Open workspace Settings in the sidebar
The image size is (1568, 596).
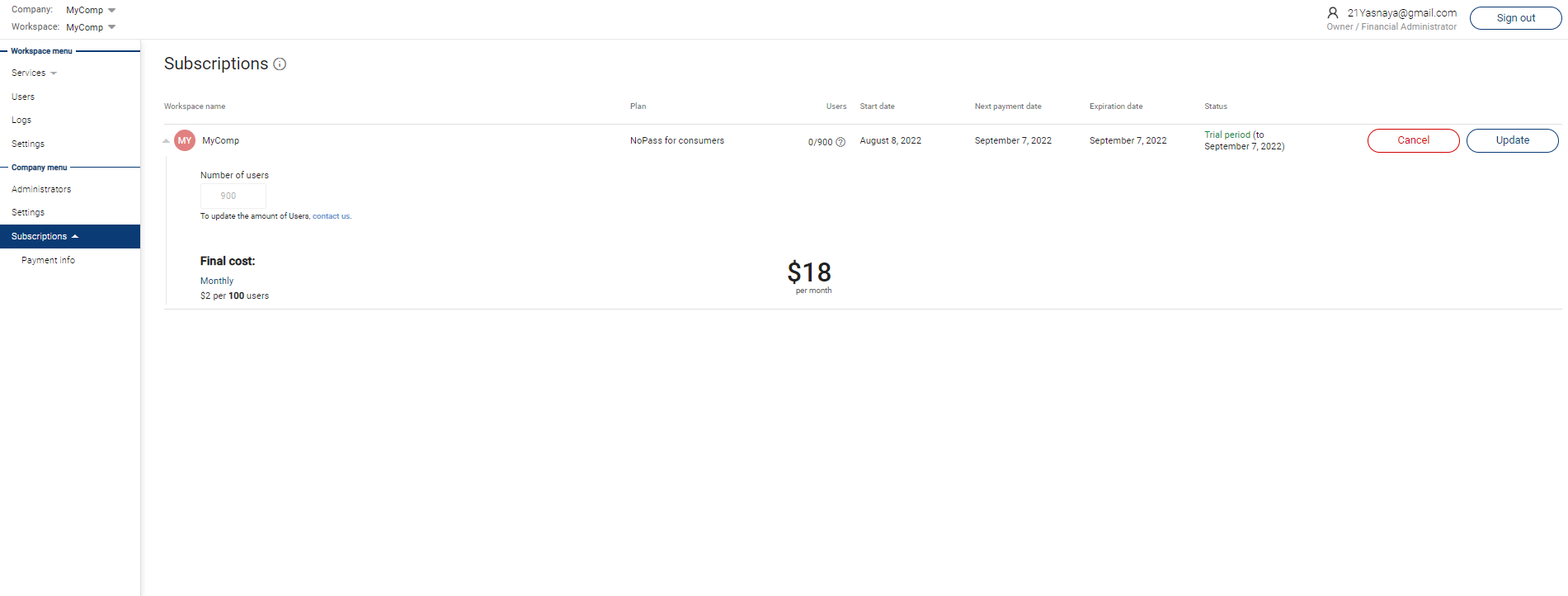click(28, 144)
